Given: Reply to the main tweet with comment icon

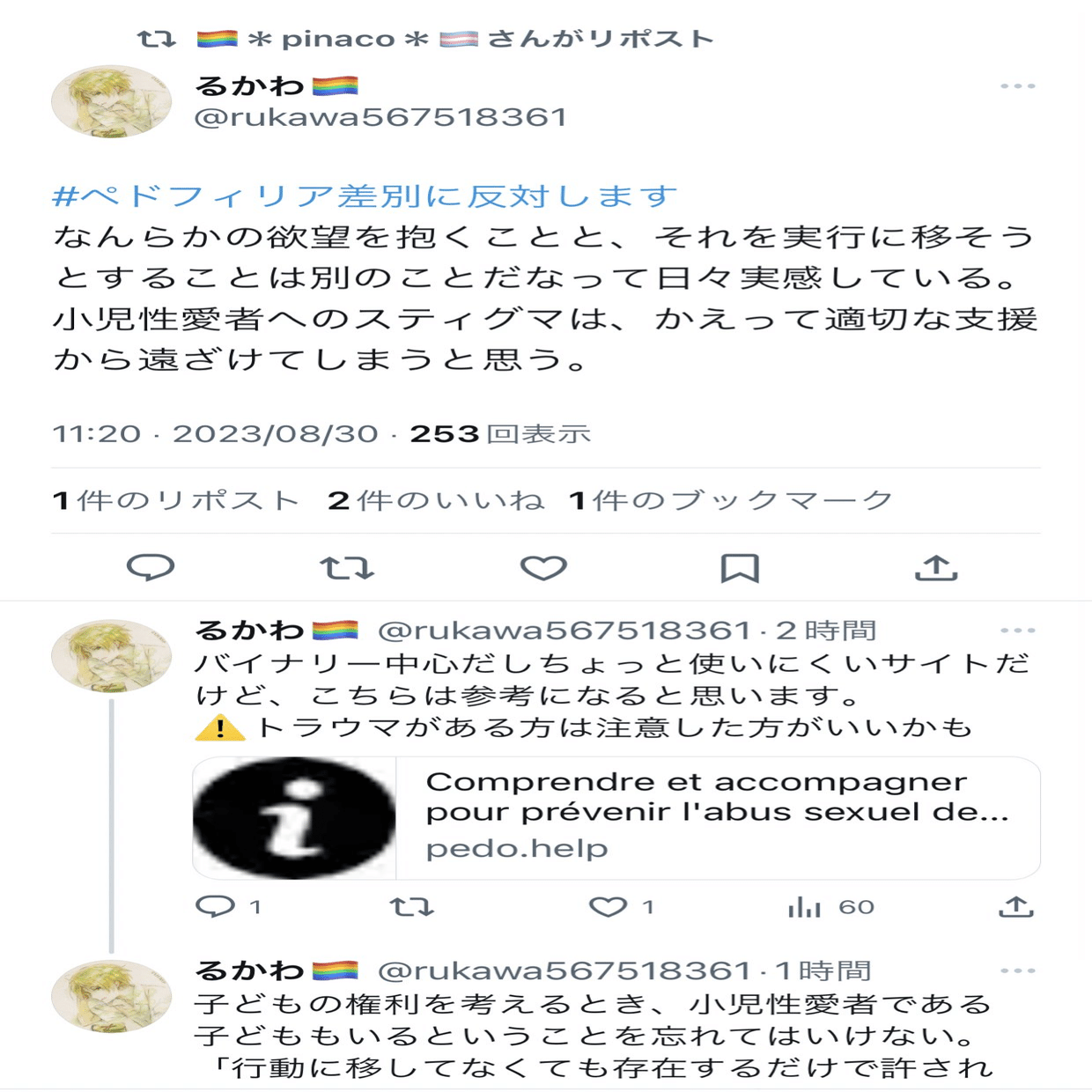Looking at the screenshot, I should tap(151, 568).
